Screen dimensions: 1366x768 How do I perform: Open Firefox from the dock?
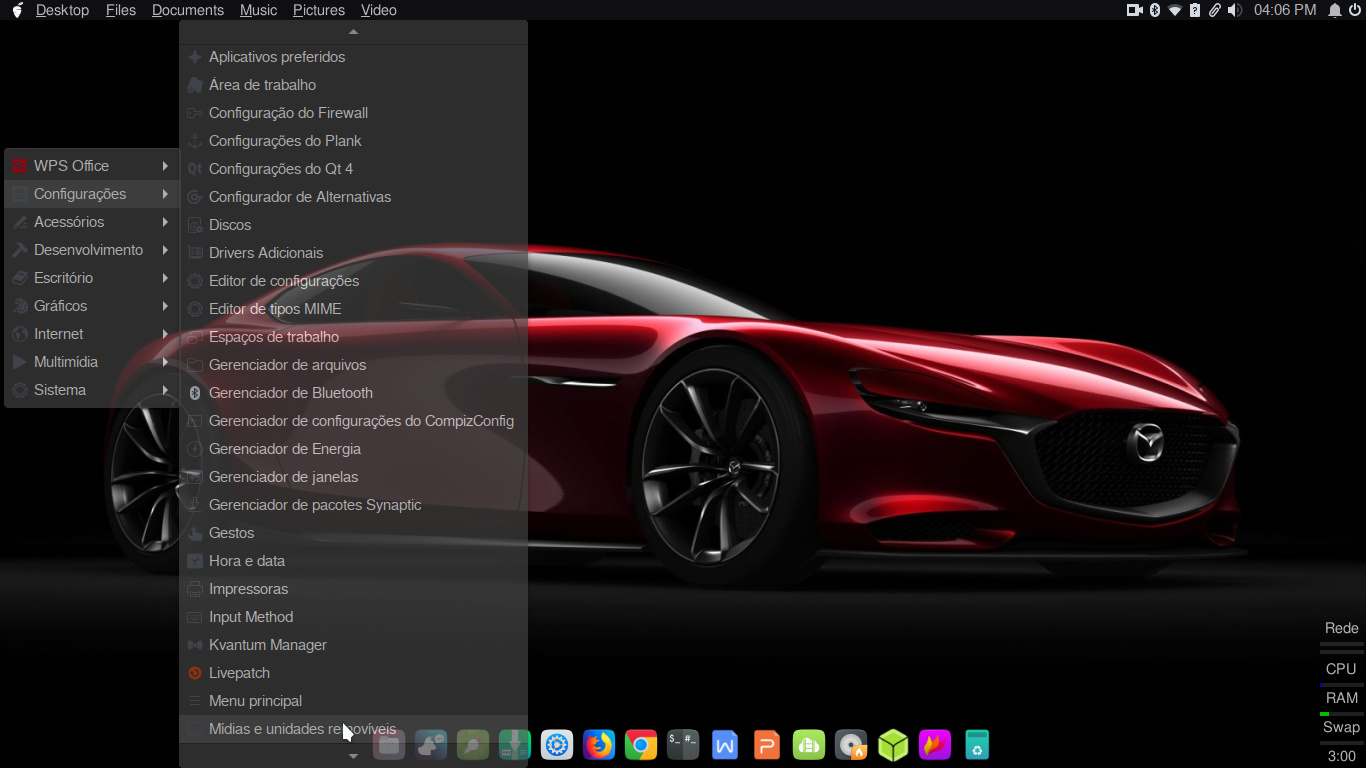(599, 745)
